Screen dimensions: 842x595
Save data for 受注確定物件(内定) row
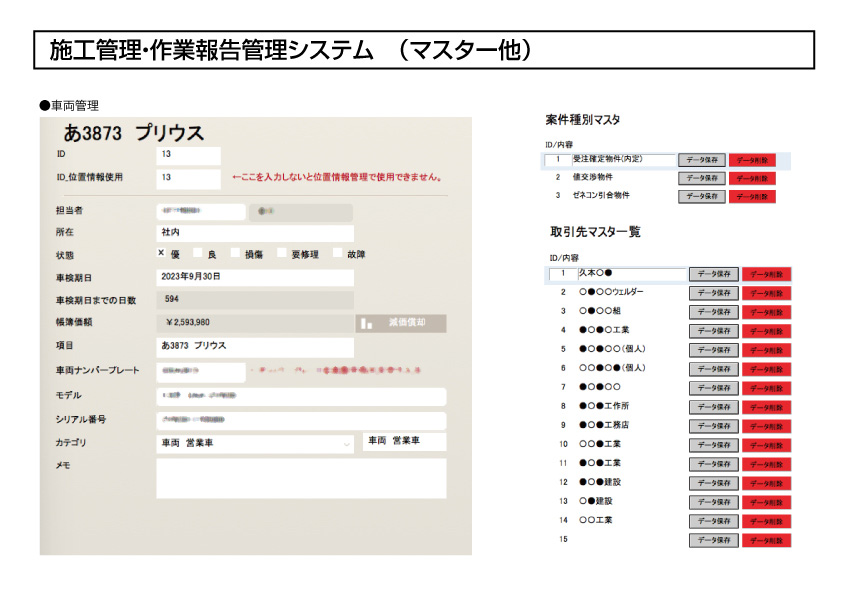[701, 160]
